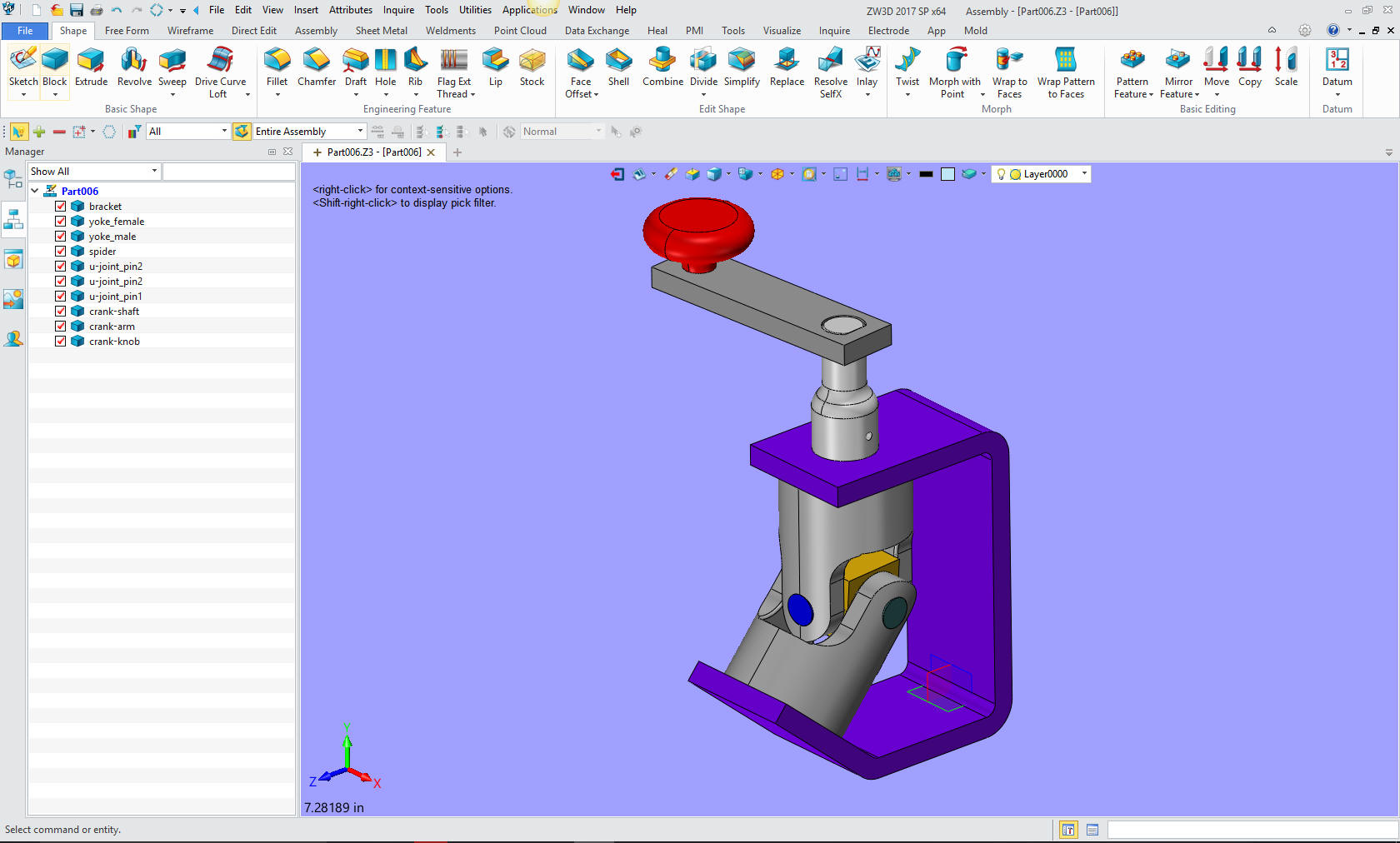This screenshot has width=1400, height=843.
Task: Switch to the Sheet Metal tab
Action: tap(382, 31)
